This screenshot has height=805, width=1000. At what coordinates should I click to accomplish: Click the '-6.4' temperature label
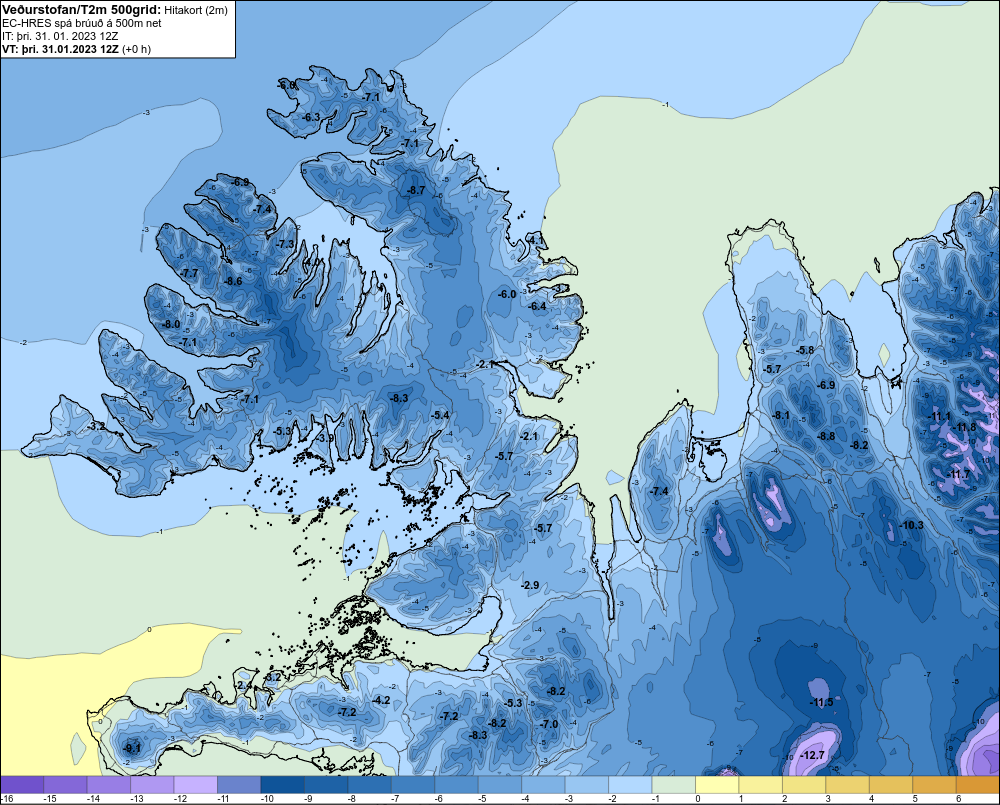537,306
